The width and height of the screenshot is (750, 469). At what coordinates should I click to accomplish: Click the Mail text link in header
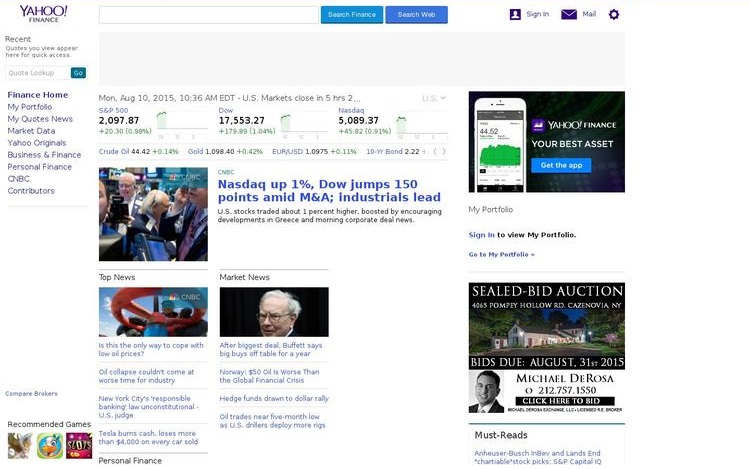coord(589,14)
